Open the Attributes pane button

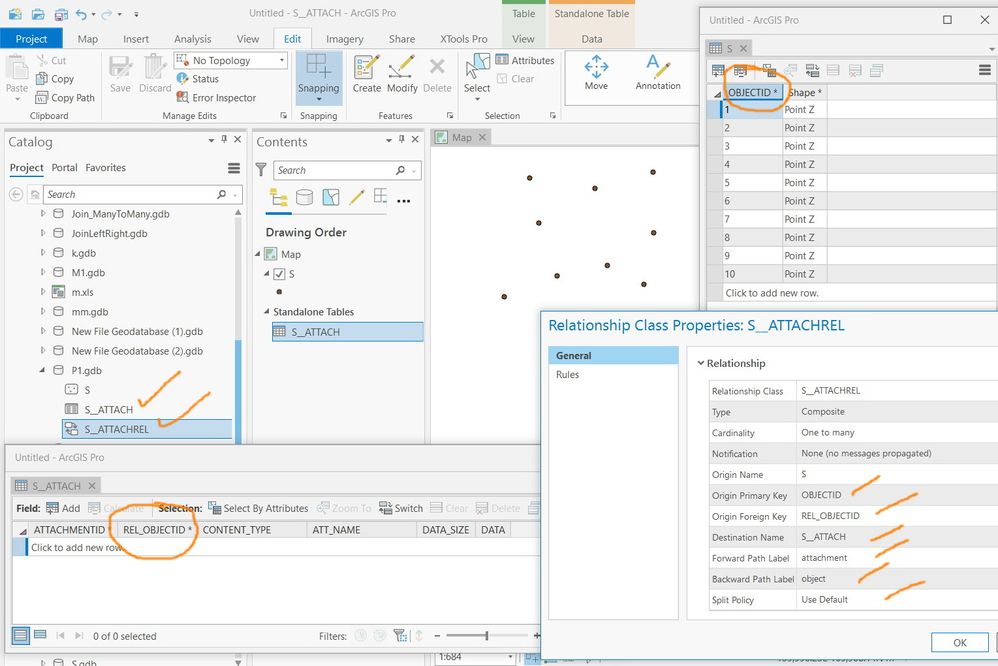(525, 60)
